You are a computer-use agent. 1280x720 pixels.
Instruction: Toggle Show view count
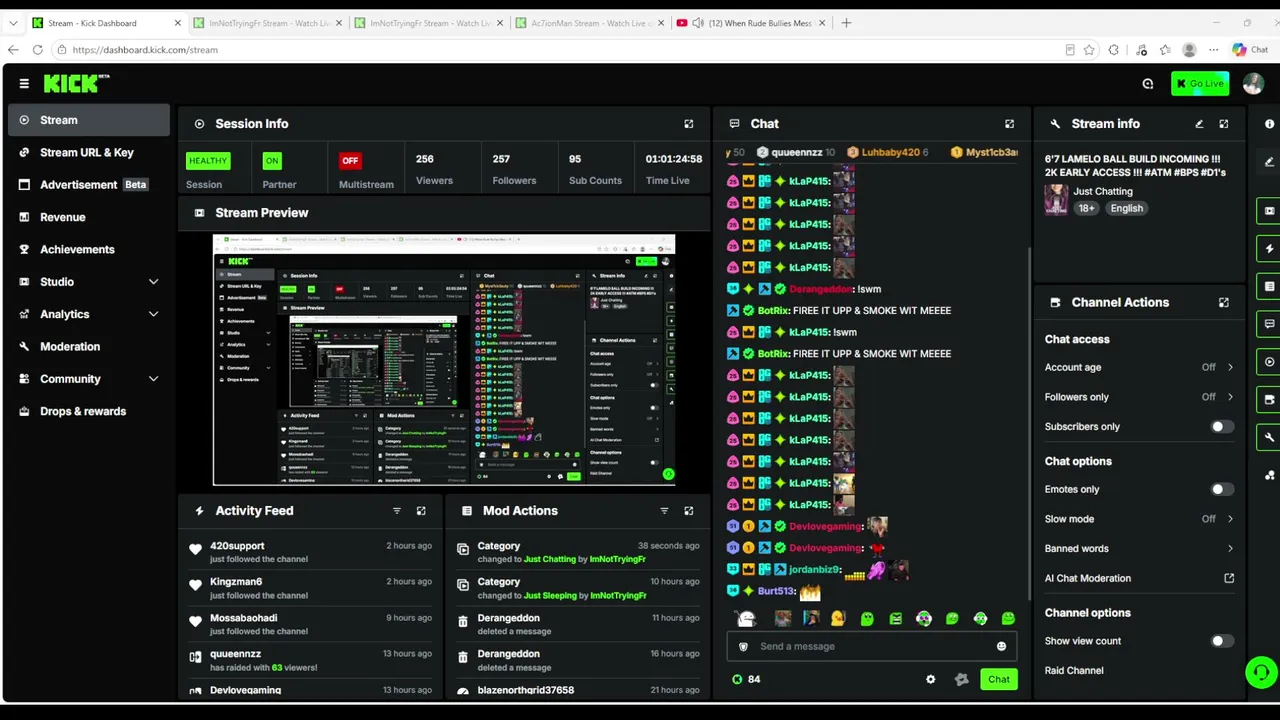(x=1222, y=641)
